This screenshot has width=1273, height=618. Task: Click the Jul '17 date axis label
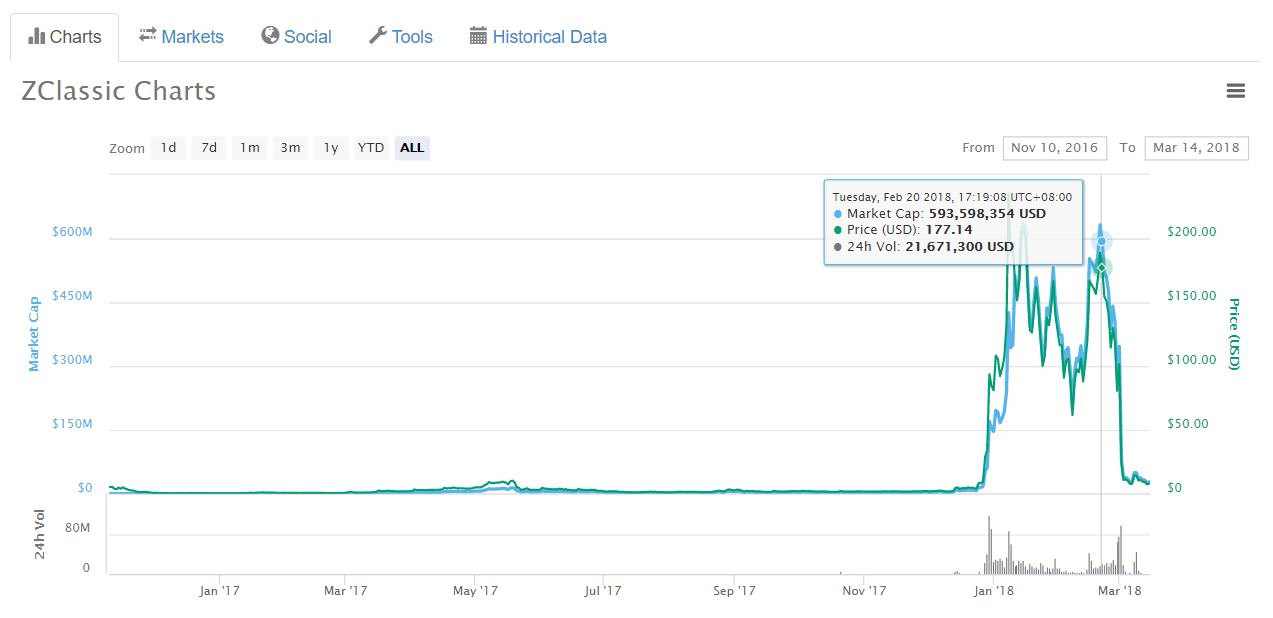click(602, 591)
